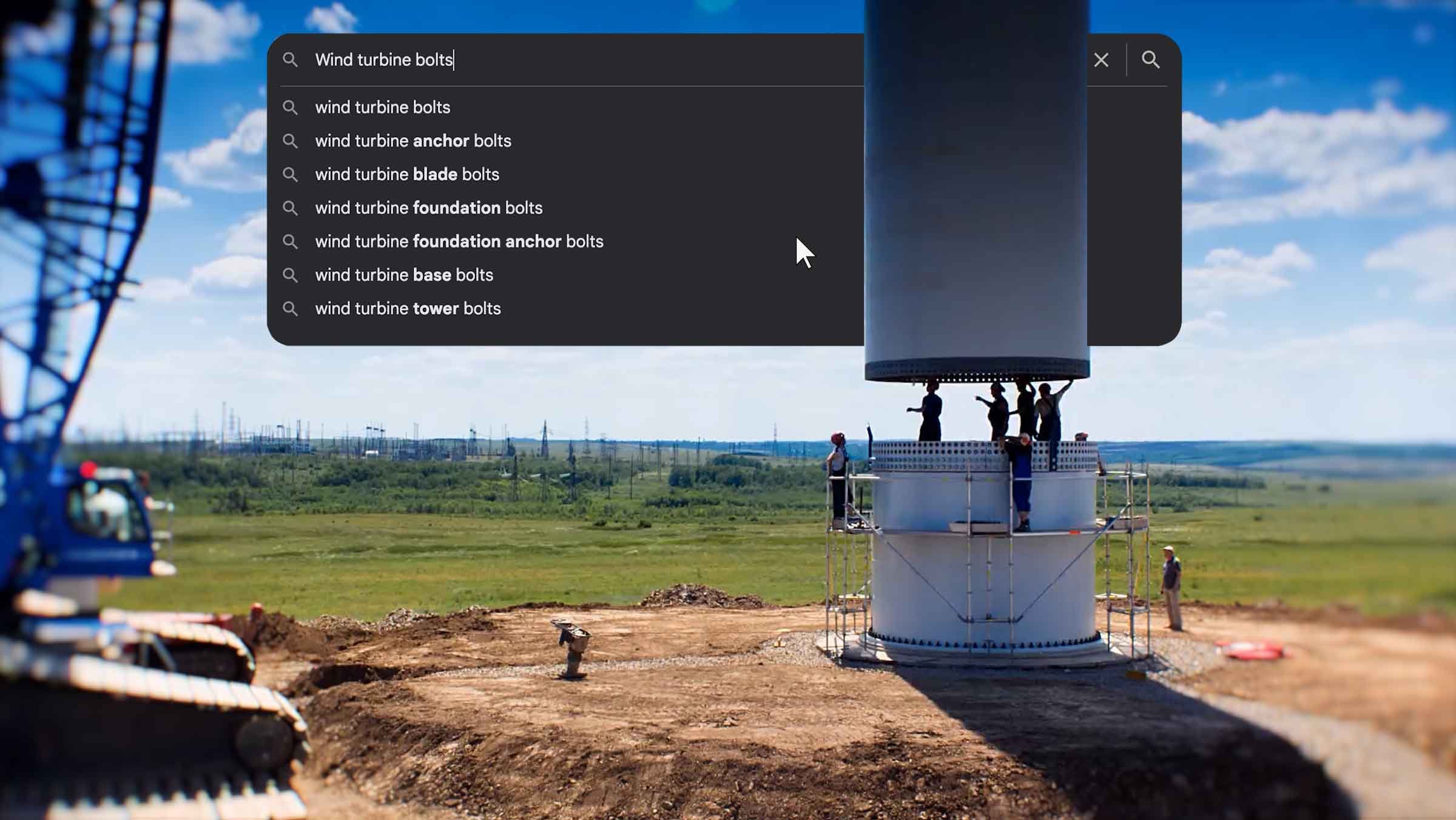
Task: Select 'wind turbine foundation anchor bolts' suggestion
Action: pyautogui.click(x=459, y=241)
